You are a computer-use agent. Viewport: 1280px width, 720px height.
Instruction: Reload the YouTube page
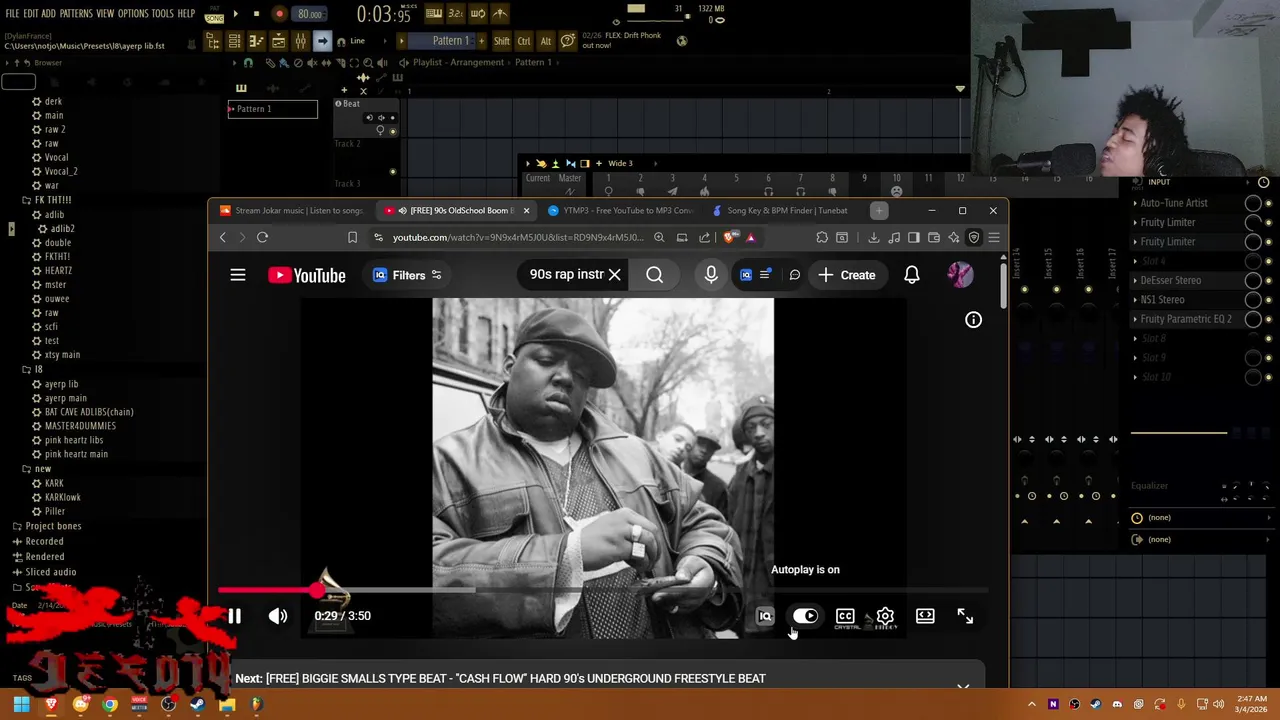(x=262, y=237)
